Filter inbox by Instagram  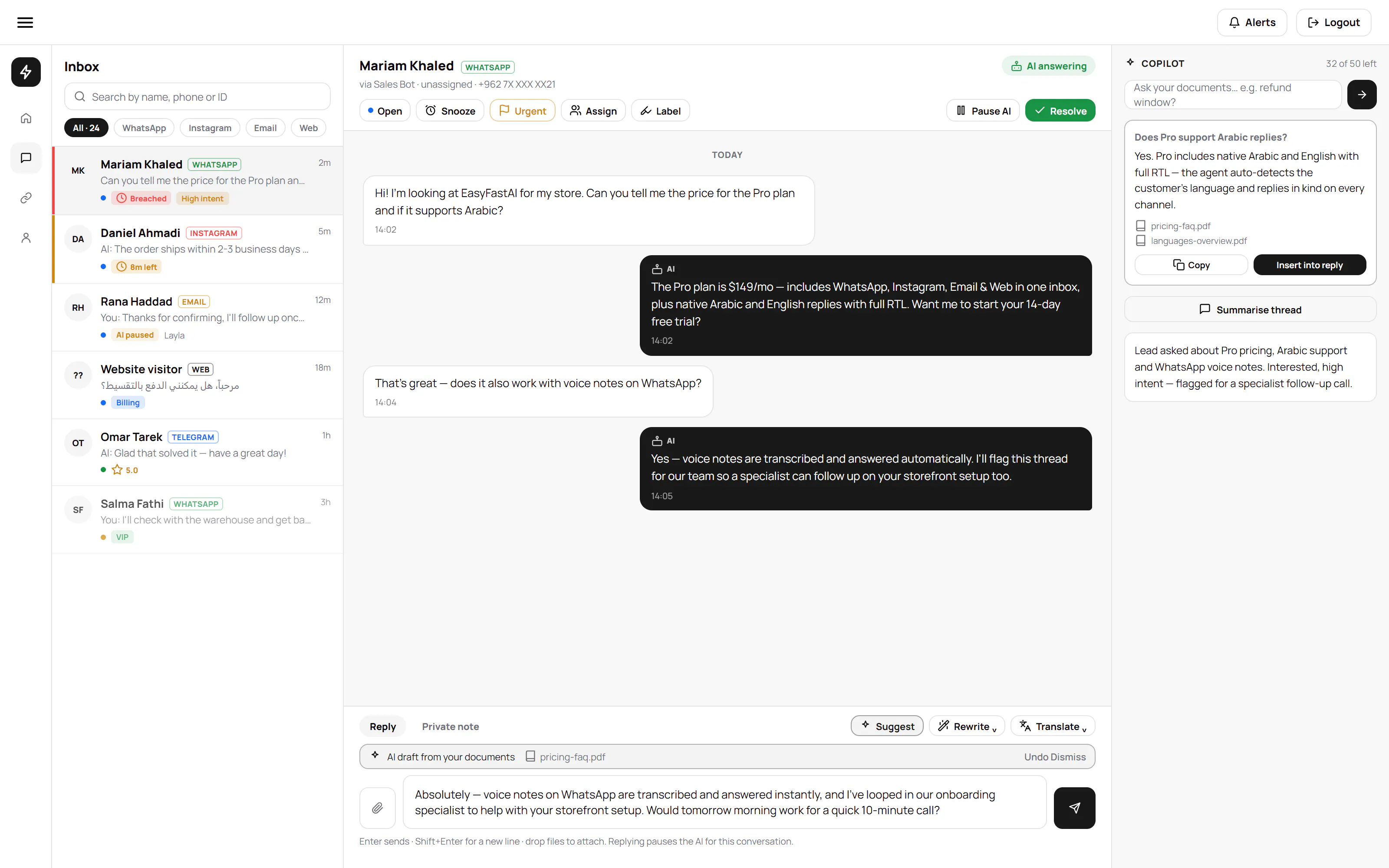(210, 128)
